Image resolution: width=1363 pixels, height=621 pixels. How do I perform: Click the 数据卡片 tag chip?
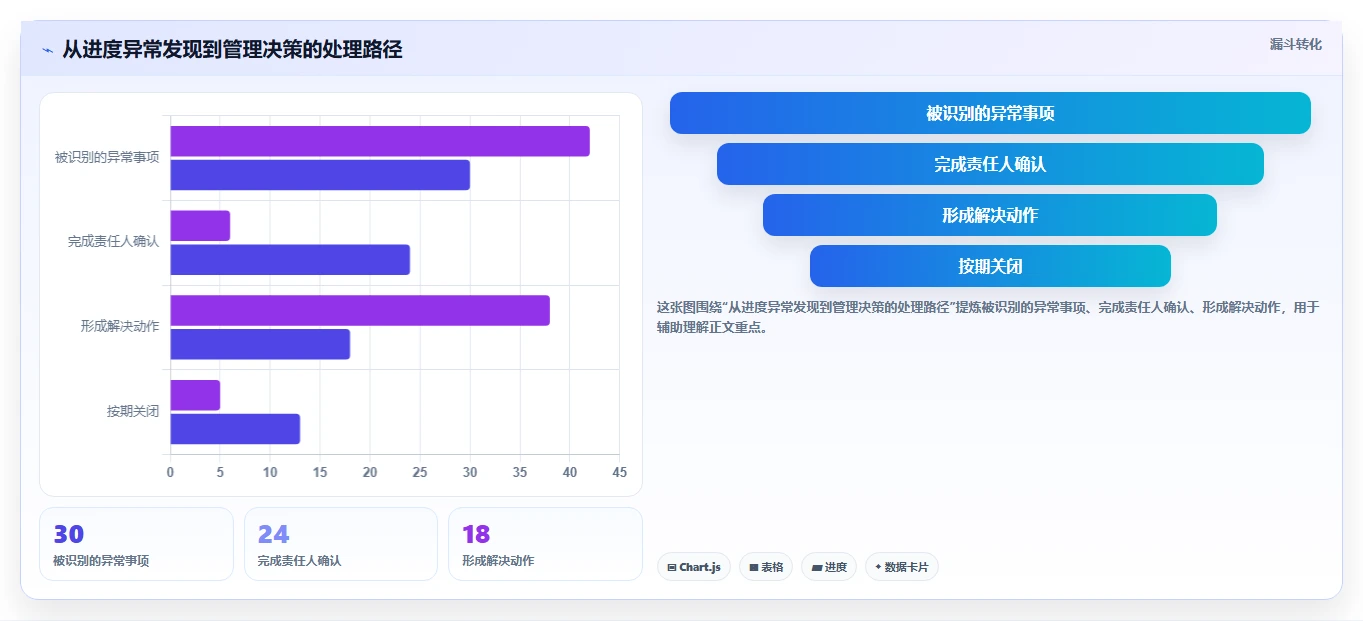click(x=902, y=567)
